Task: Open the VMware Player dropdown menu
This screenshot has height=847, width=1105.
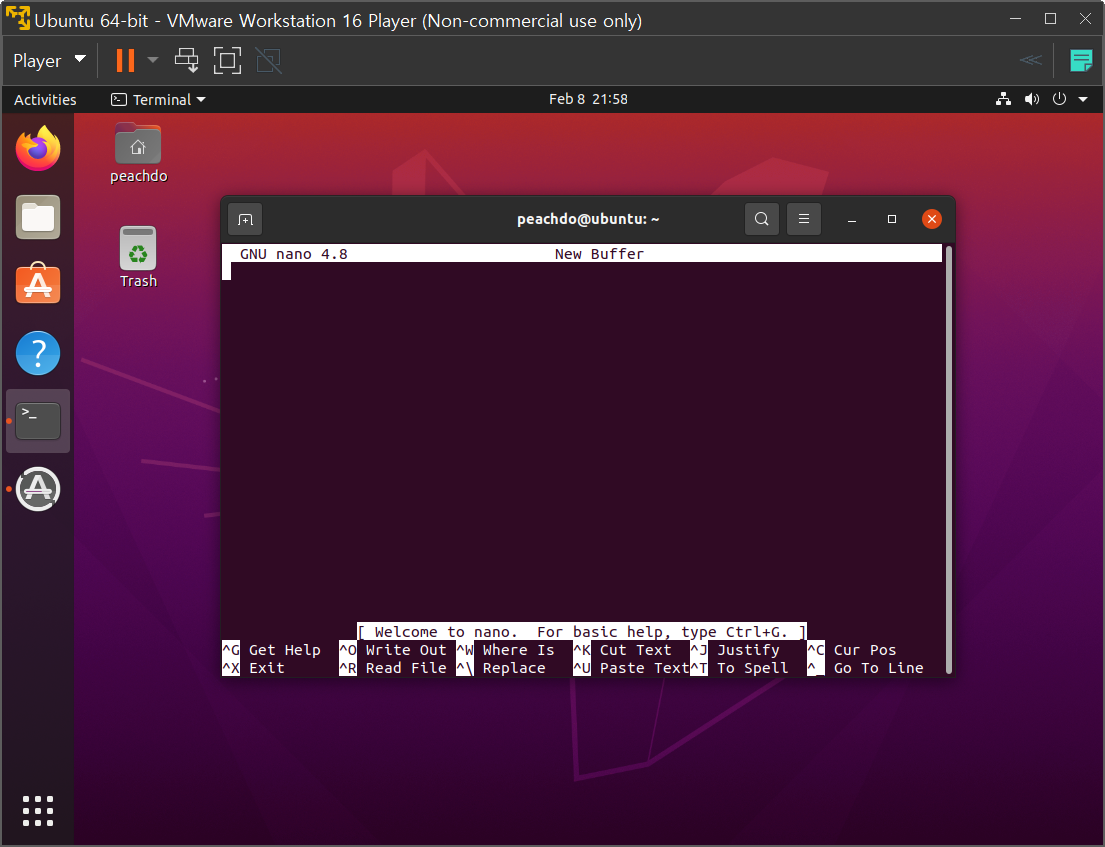Action: (49, 61)
